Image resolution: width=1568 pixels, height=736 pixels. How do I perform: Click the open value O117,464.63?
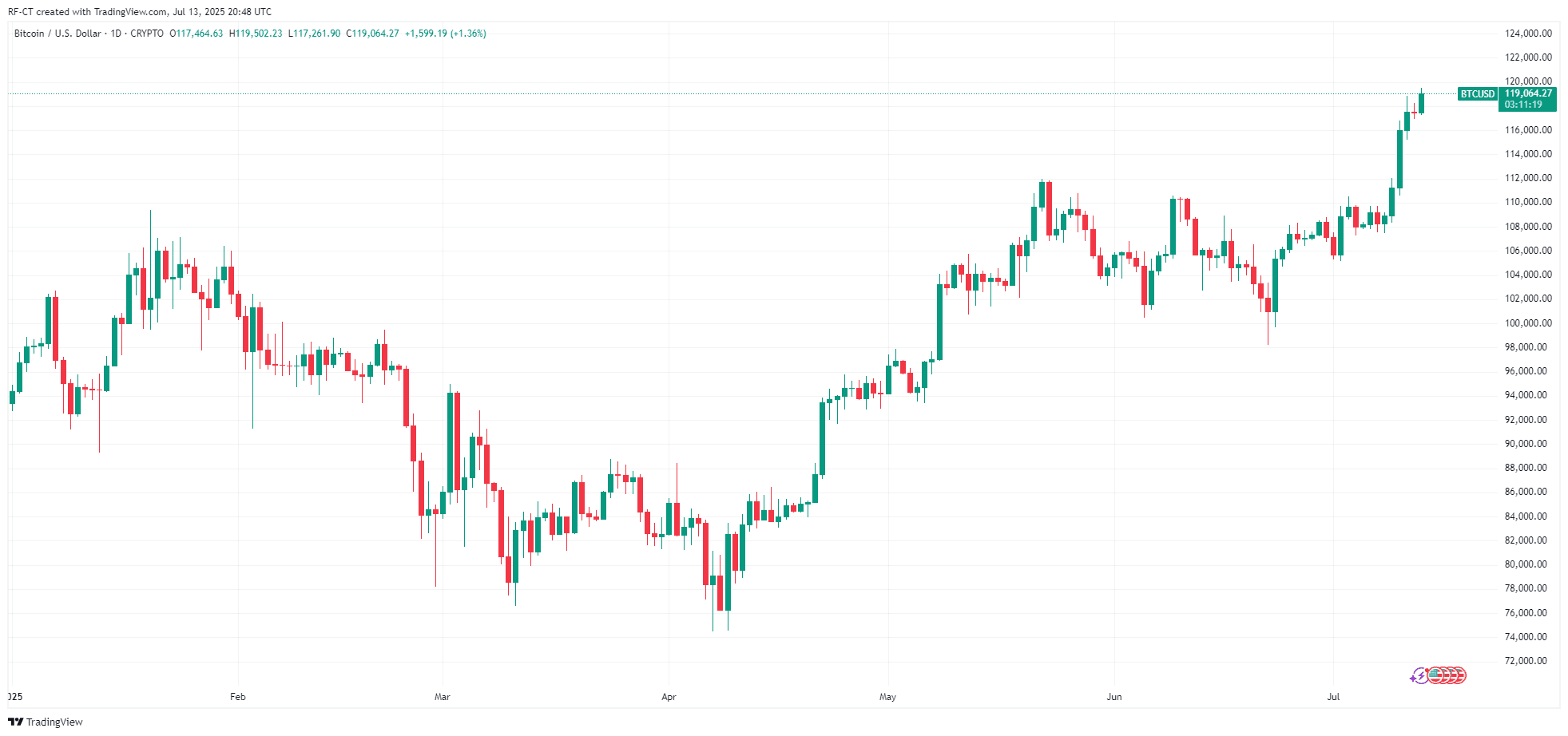[x=196, y=34]
